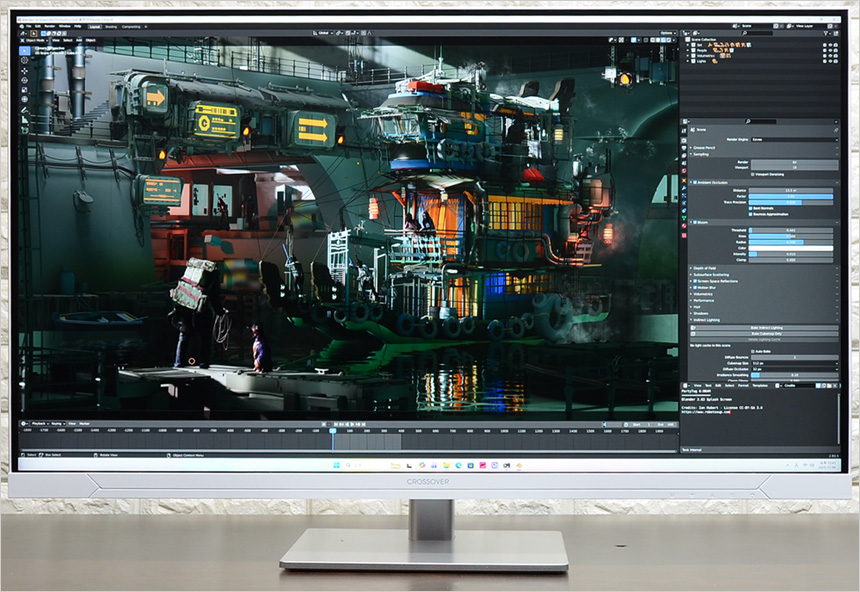This screenshot has height=592, width=860.
Task: Click the Bake Cubemap Only button
Action: (x=765, y=334)
